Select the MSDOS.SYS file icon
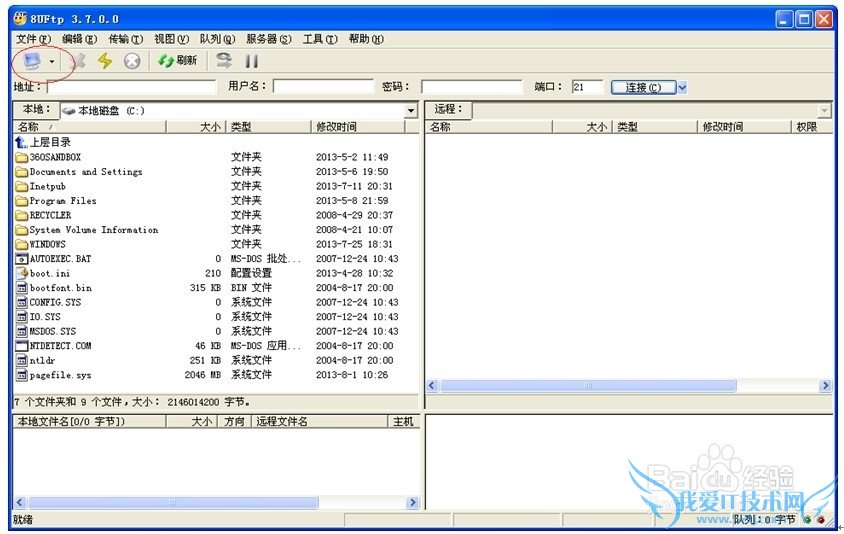Screen dimensions: 844x534 (x=22, y=332)
